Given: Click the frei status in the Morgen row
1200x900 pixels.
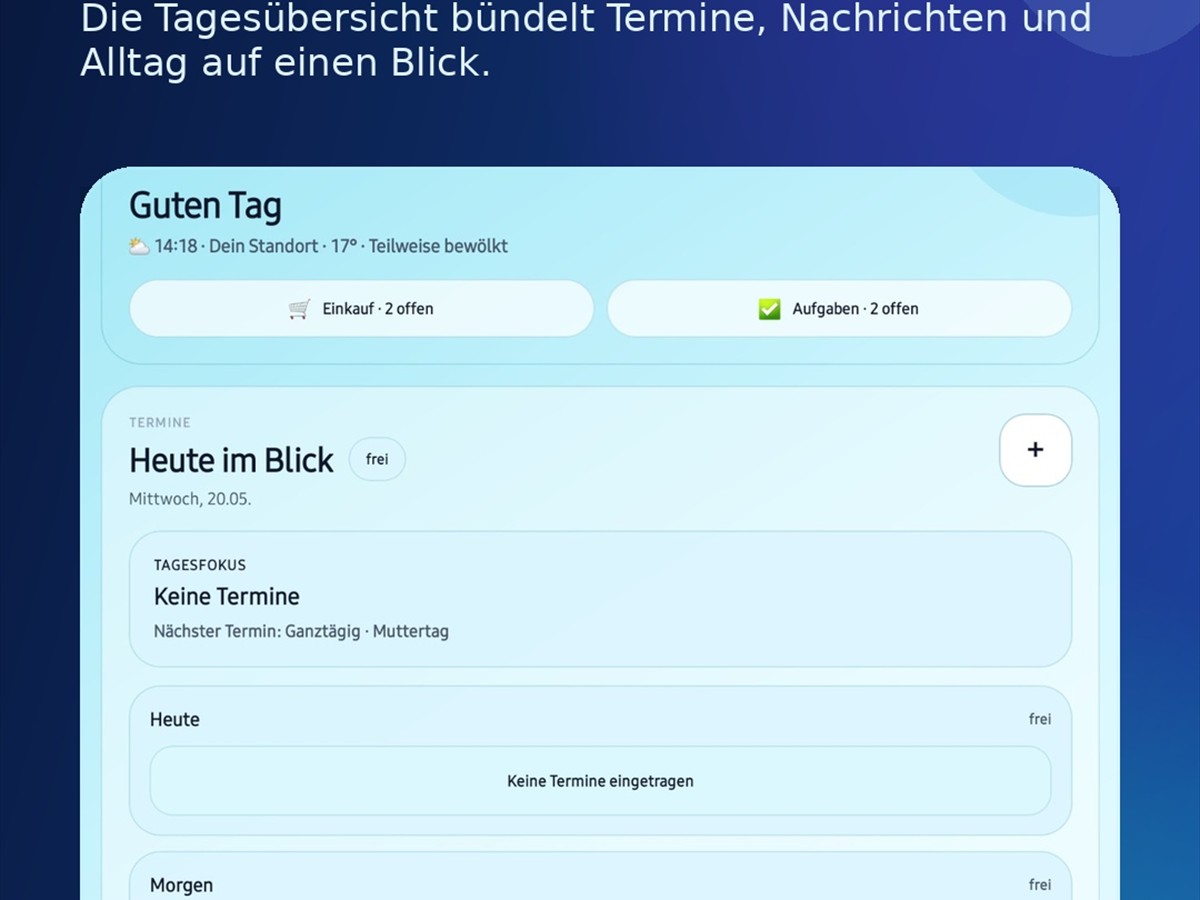Looking at the screenshot, I should coord(1040,885).
